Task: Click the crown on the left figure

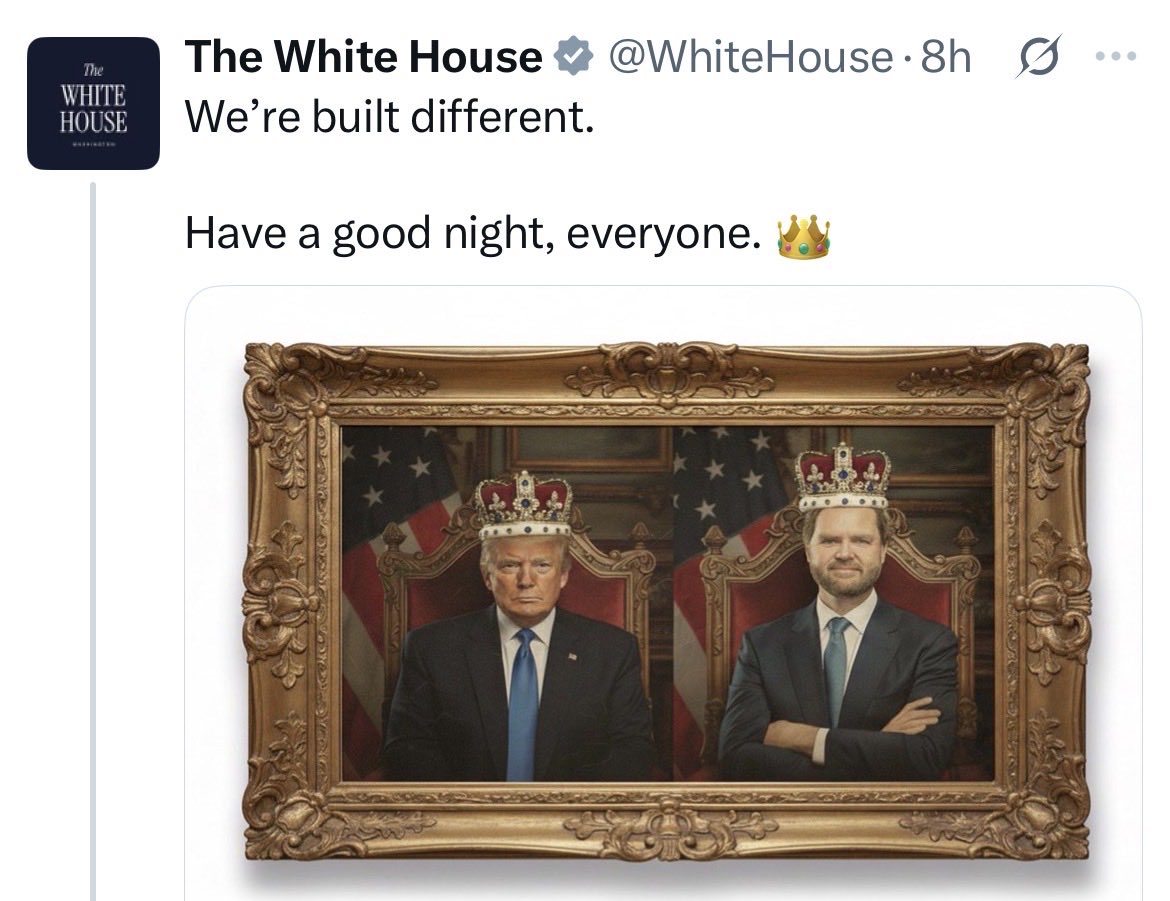Action: point(524,505)
